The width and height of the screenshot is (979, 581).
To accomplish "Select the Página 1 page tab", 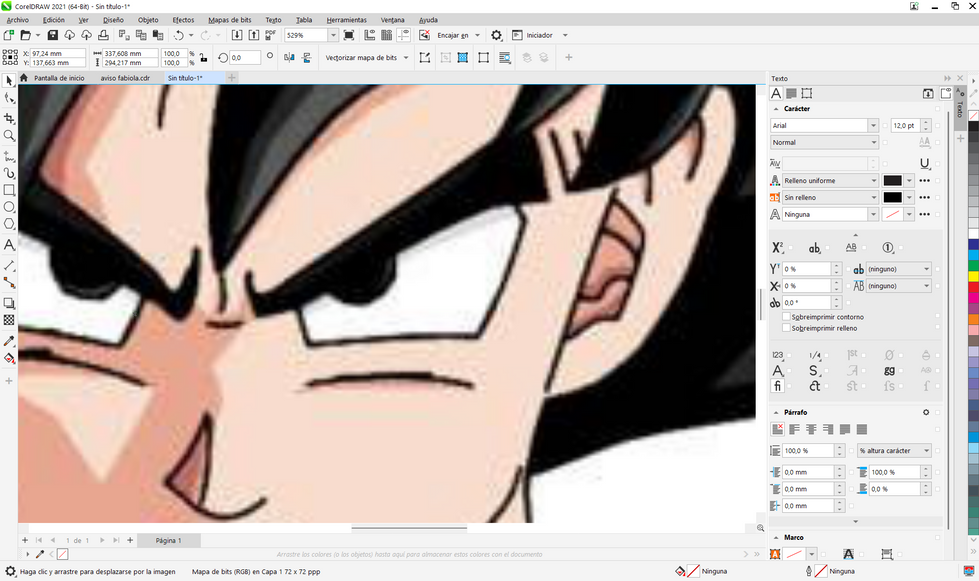I will pos(168,540).
